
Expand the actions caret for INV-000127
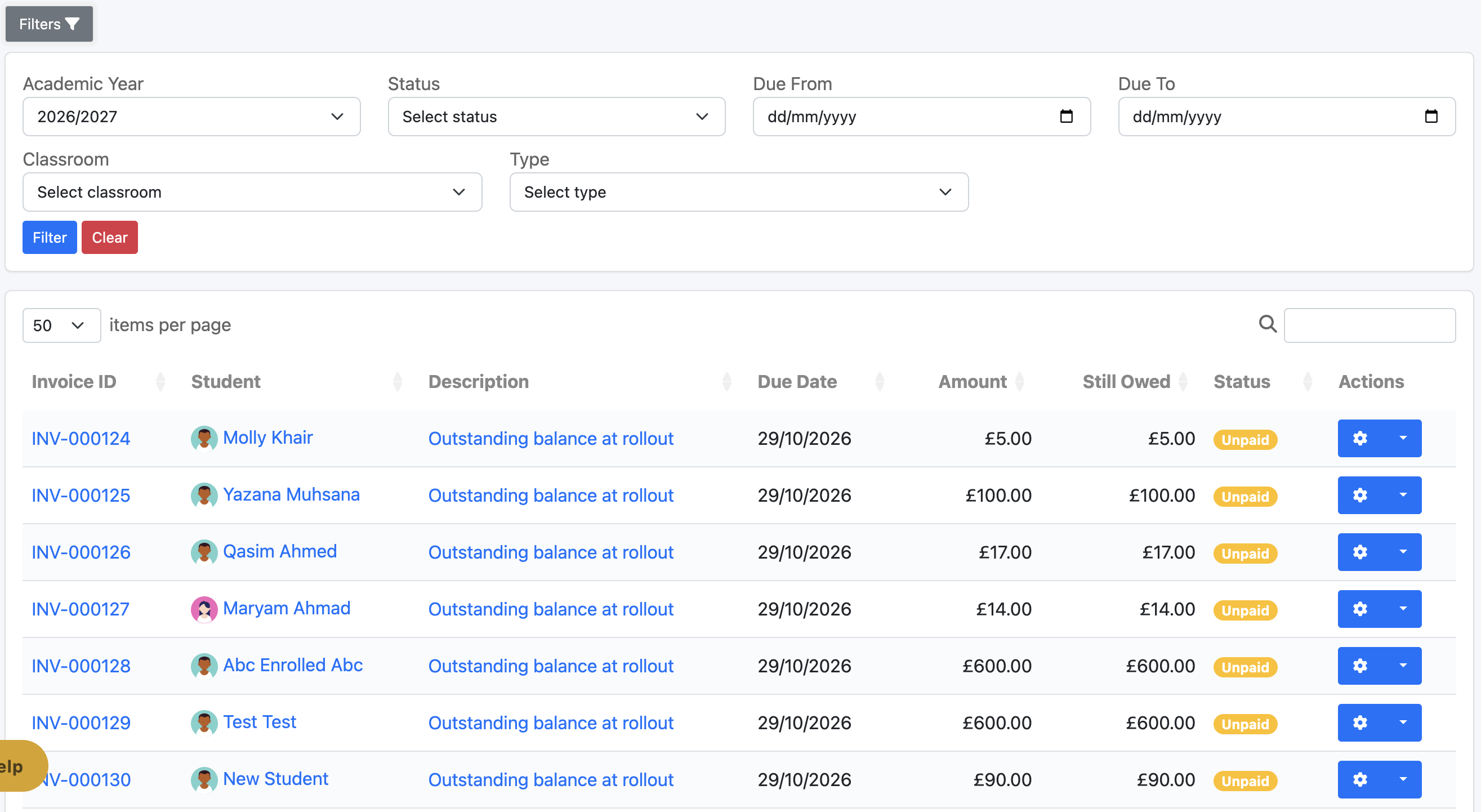pyautogui.click(x=1402, y=609)
